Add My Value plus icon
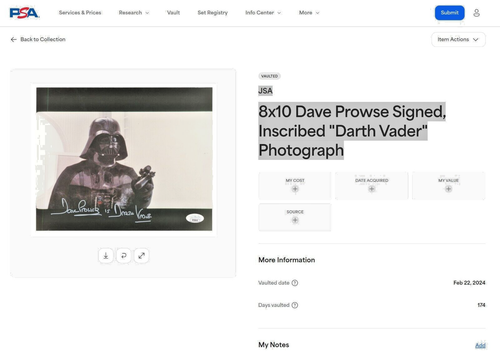500x360 pixels. tap(448, 189)
